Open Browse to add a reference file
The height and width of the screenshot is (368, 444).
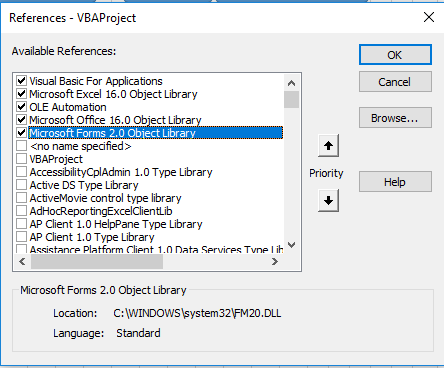395,118
